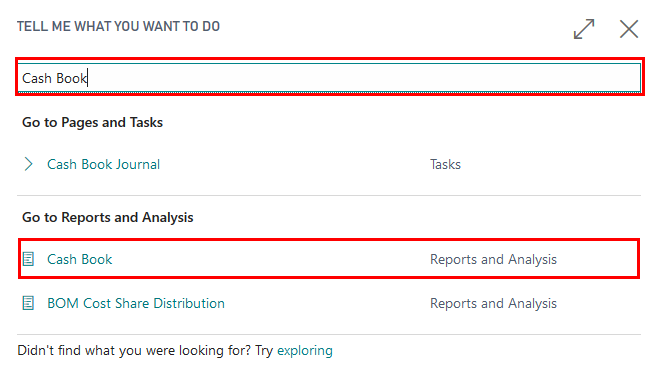The height and width of the screenshot is (366, 659).
Task: Close the Tell Me dialog
Action: [629, 29]
